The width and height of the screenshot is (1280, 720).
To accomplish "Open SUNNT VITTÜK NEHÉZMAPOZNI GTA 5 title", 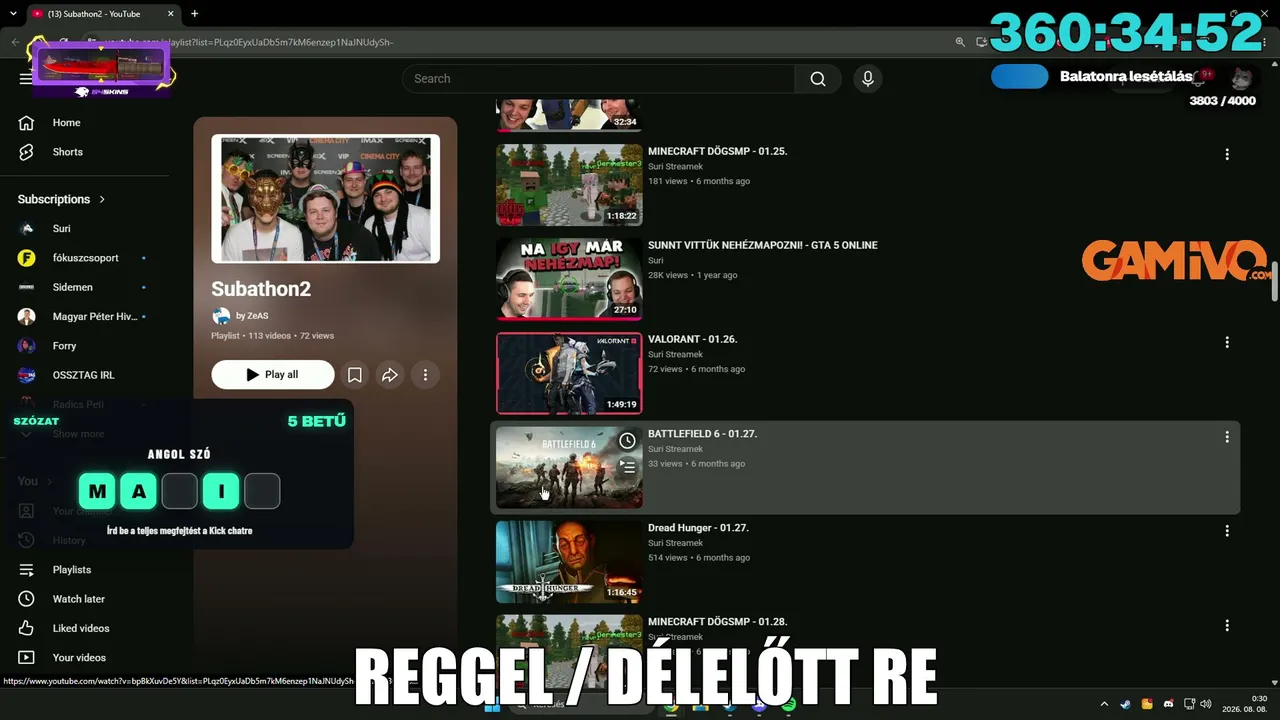I will (x=762, y=245).
